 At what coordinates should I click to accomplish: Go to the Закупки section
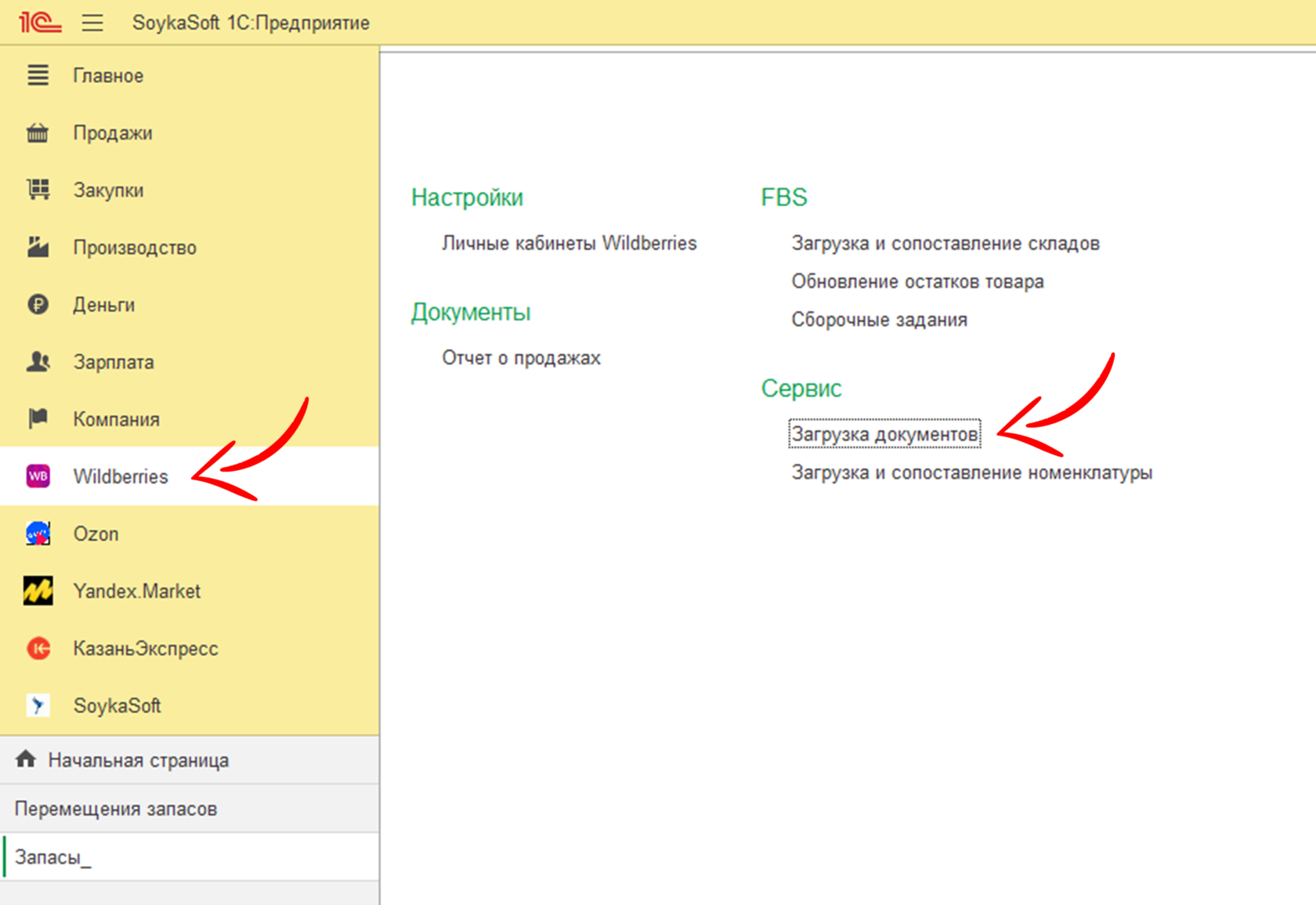(x=190, y=190)
